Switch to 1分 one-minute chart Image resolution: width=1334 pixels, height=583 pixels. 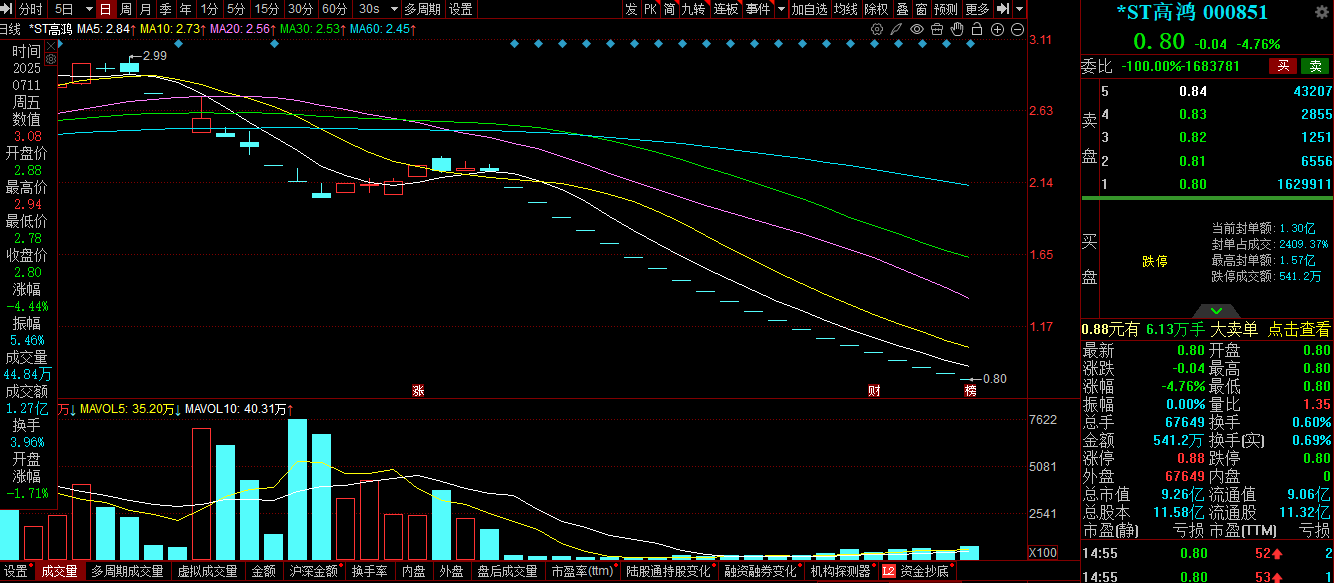click(x=209, y=9)
